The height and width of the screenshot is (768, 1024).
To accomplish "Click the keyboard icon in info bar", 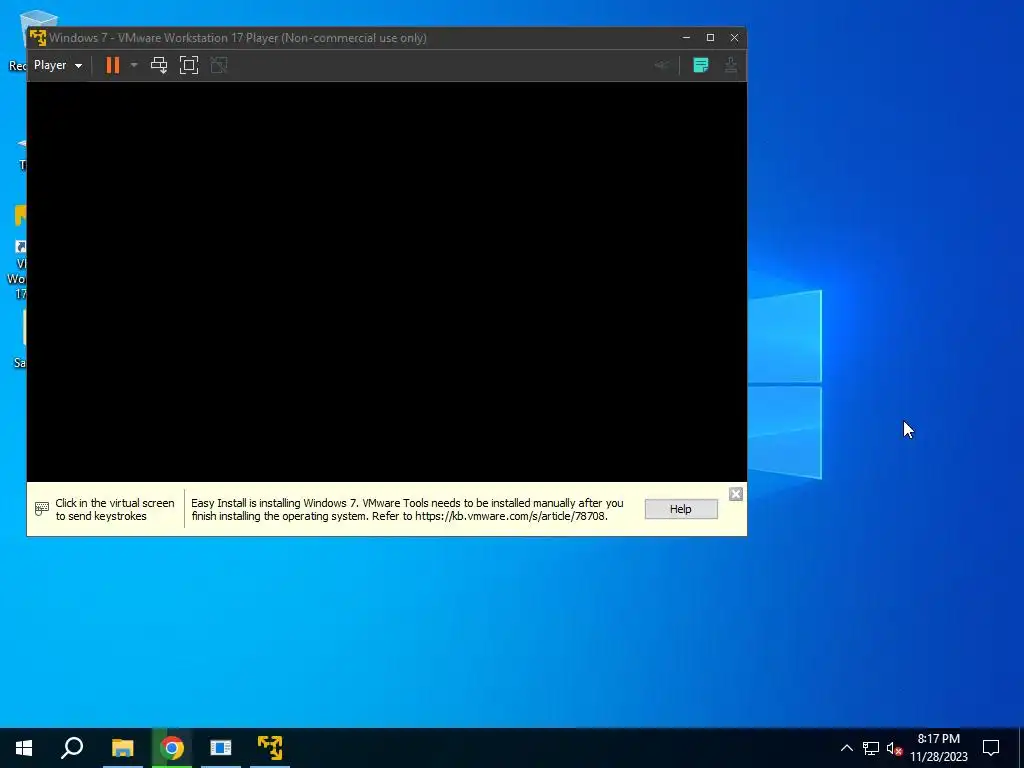I will click(x=42, y=509).
